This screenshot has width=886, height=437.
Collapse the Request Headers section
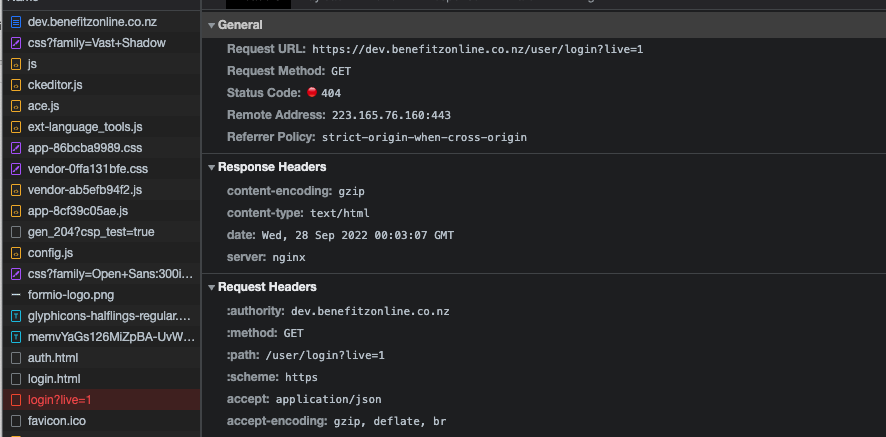pyautogui.click(x=211, y=287)
